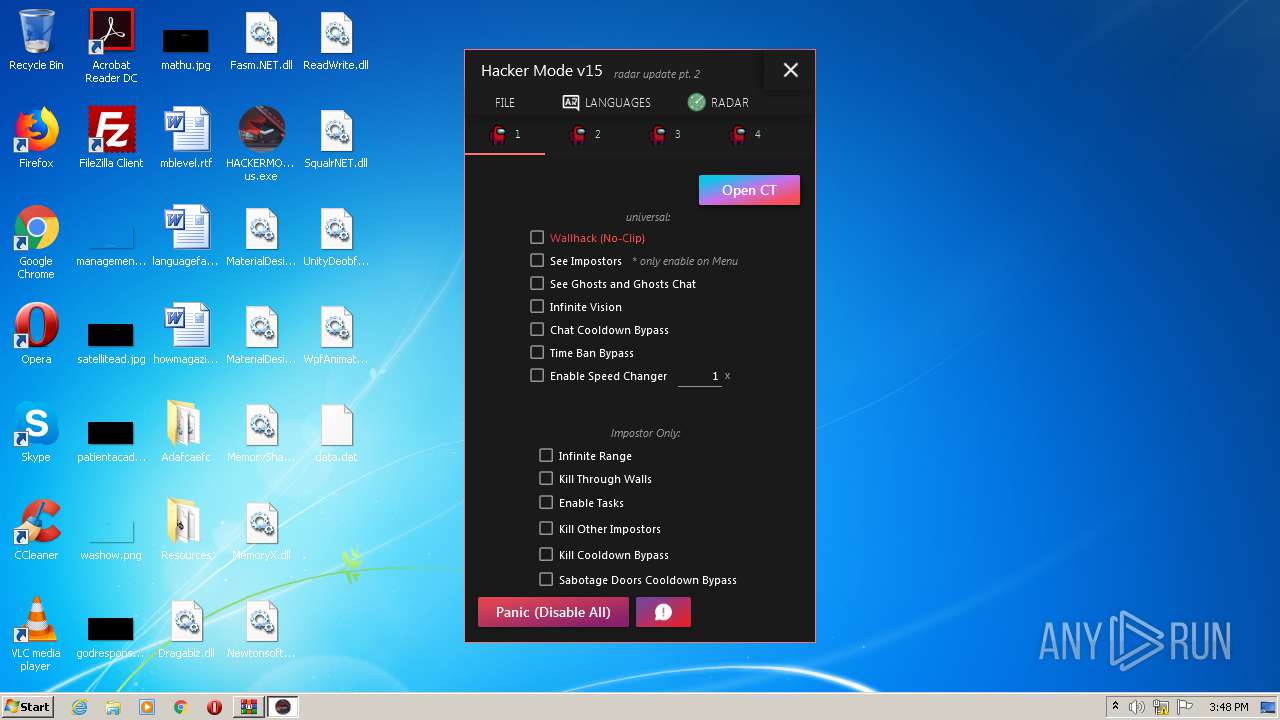The image size is (1280, 720).
Task: Select the SqualrNET.dll file
Action: click(336, 138)
